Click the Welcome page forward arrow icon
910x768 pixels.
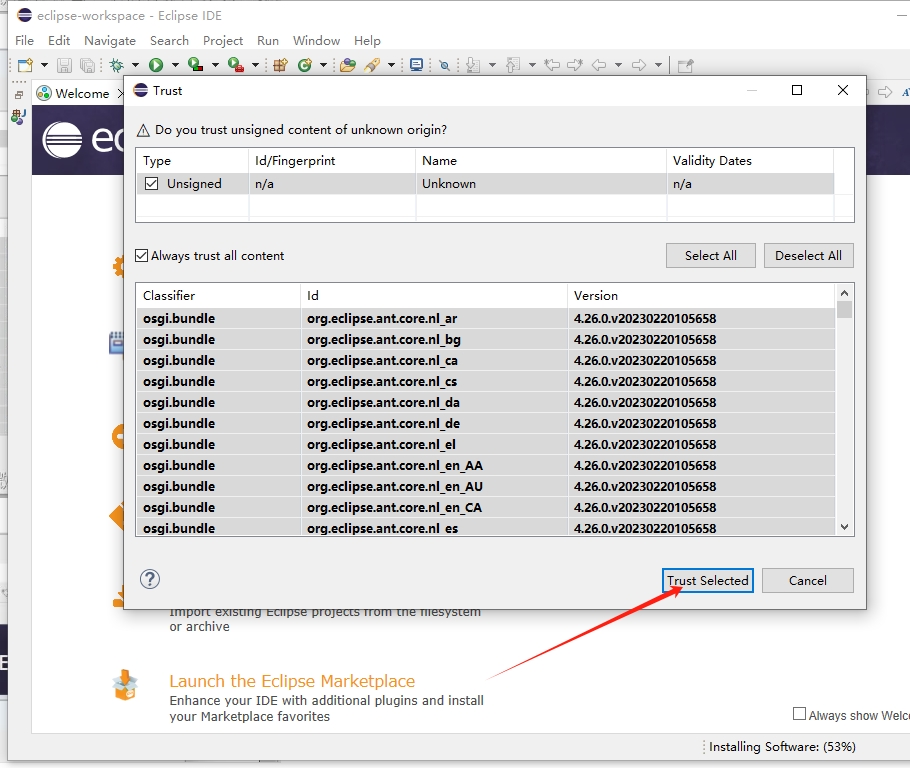pos(885,92)
